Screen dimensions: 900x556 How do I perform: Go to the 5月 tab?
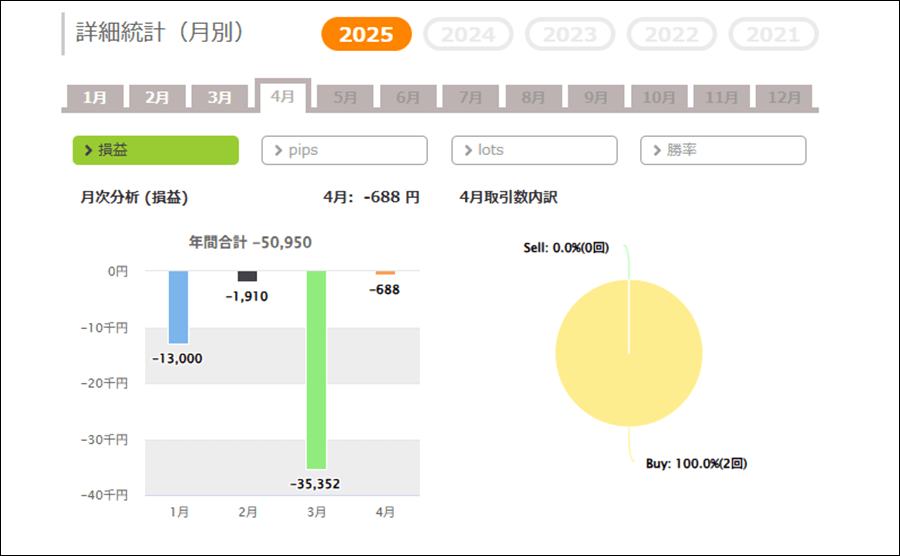tap(345, 98)
